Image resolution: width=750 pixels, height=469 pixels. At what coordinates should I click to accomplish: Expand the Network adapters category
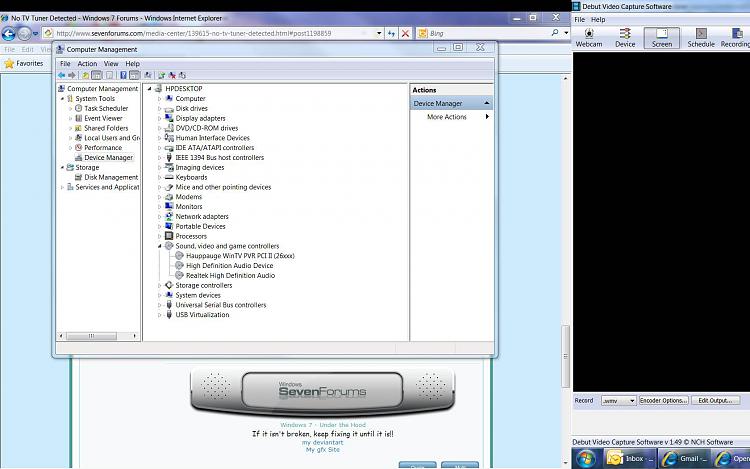(159, 217)
